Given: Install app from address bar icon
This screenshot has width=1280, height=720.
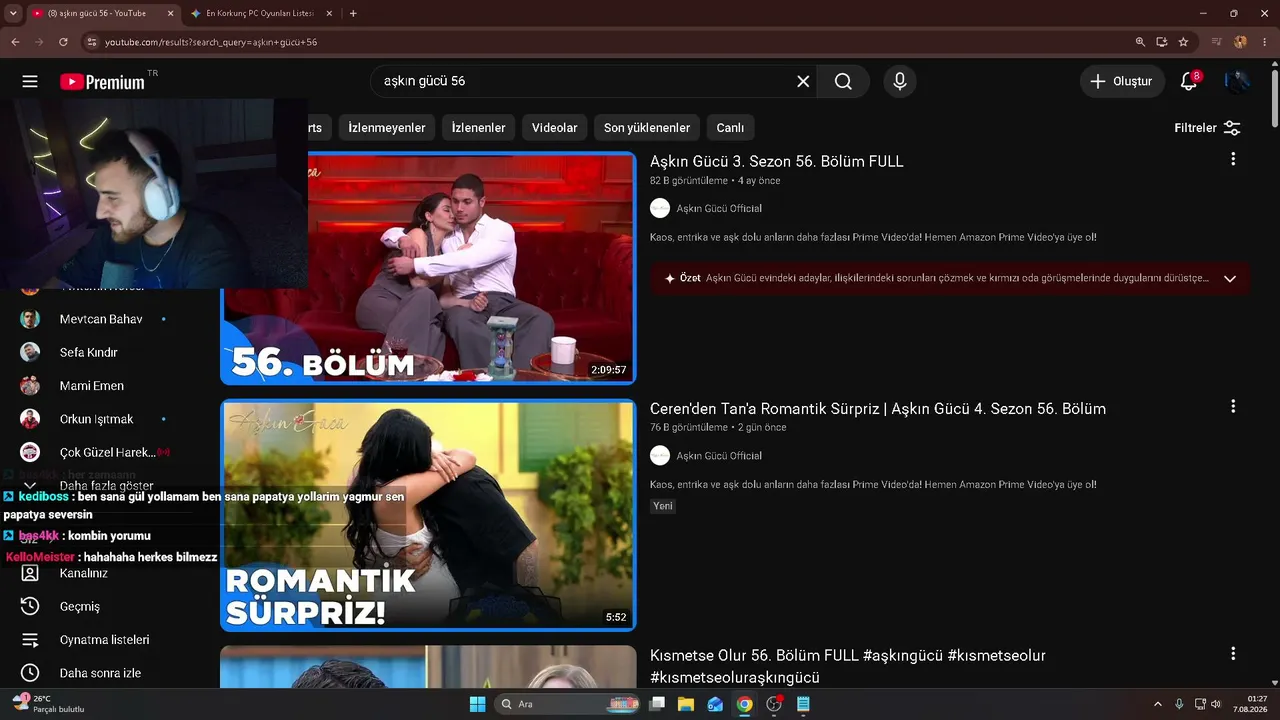Looking at the screenshot, I should tap(1162, 42).
